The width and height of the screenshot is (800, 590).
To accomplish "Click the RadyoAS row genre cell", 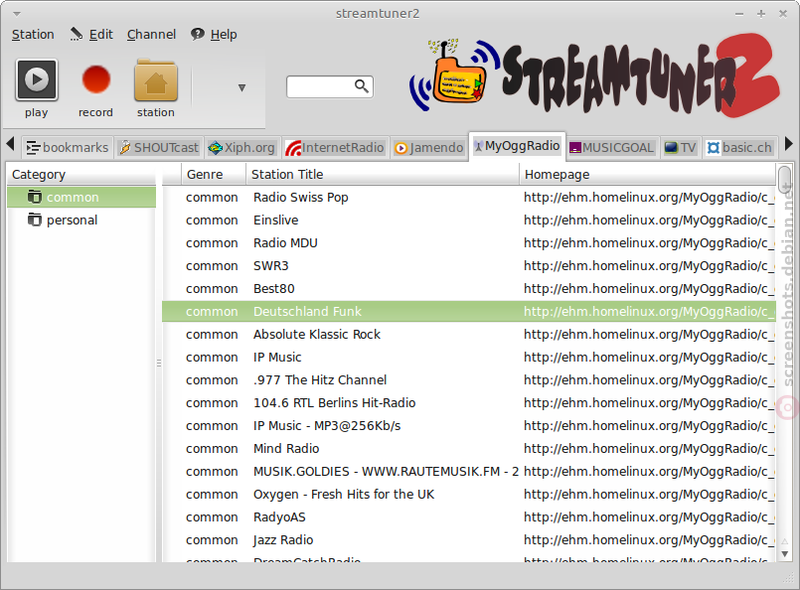I will pos(212,518).
